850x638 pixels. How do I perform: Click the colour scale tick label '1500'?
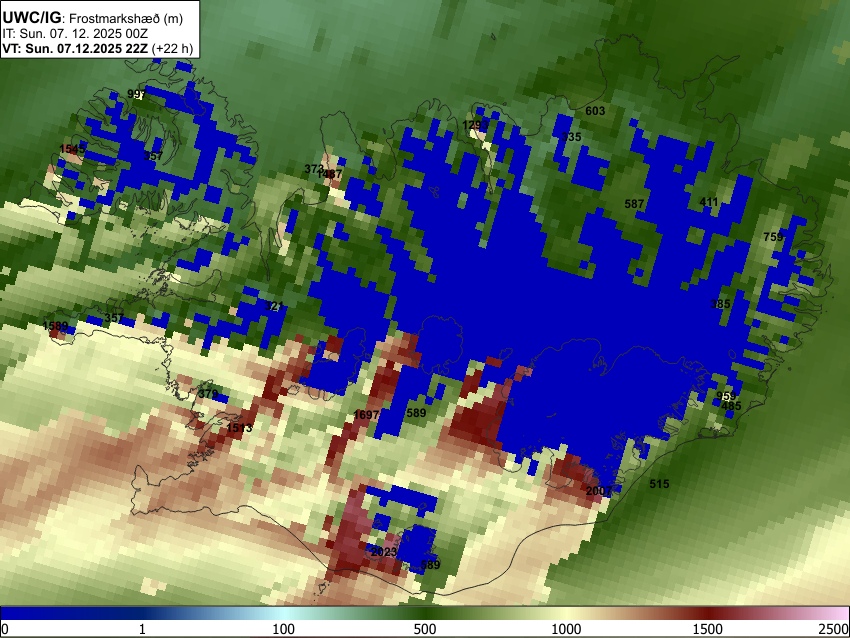[708, 629]
